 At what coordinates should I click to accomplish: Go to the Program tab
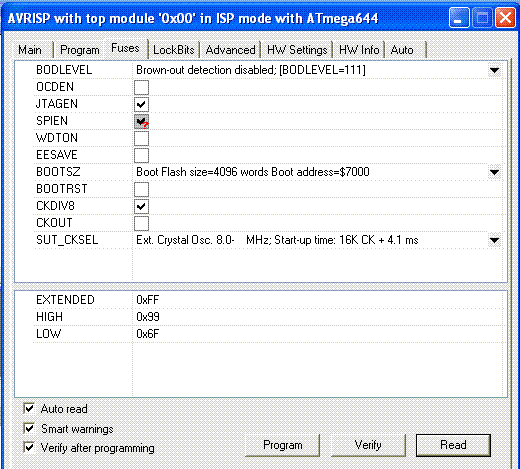pos(80,50)
